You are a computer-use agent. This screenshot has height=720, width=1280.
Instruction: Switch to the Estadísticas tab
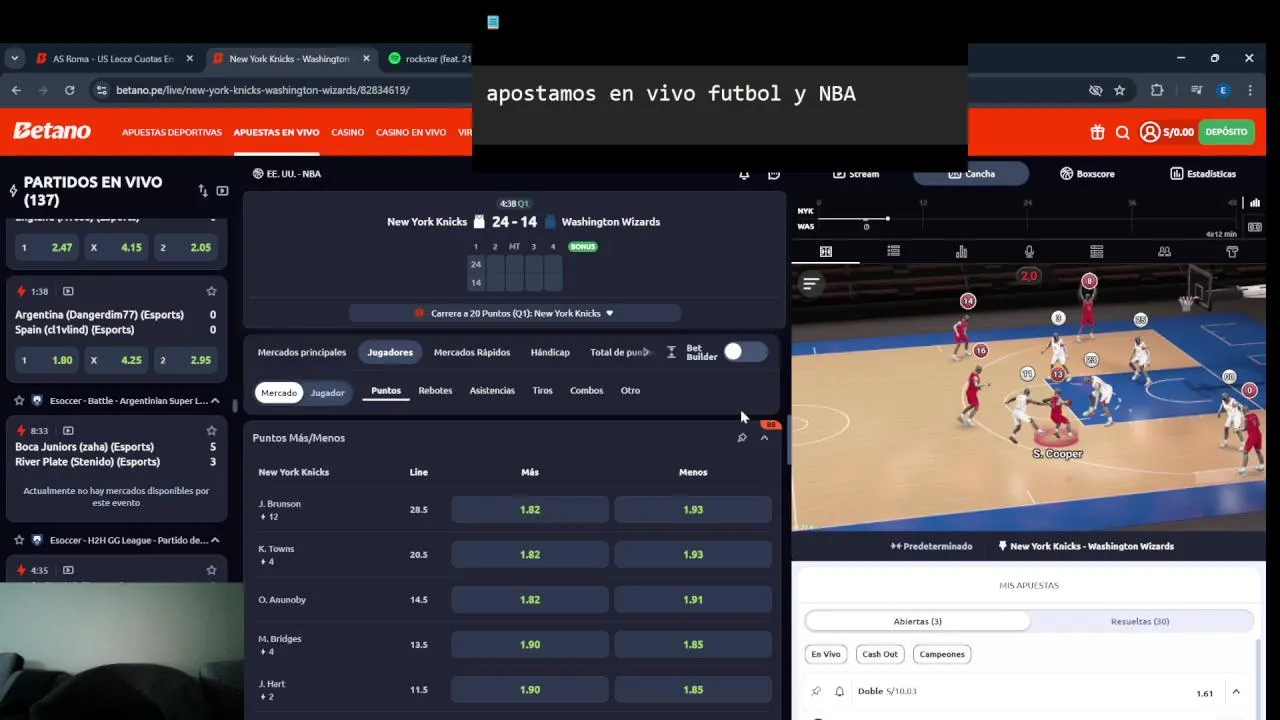[1203, 174]
